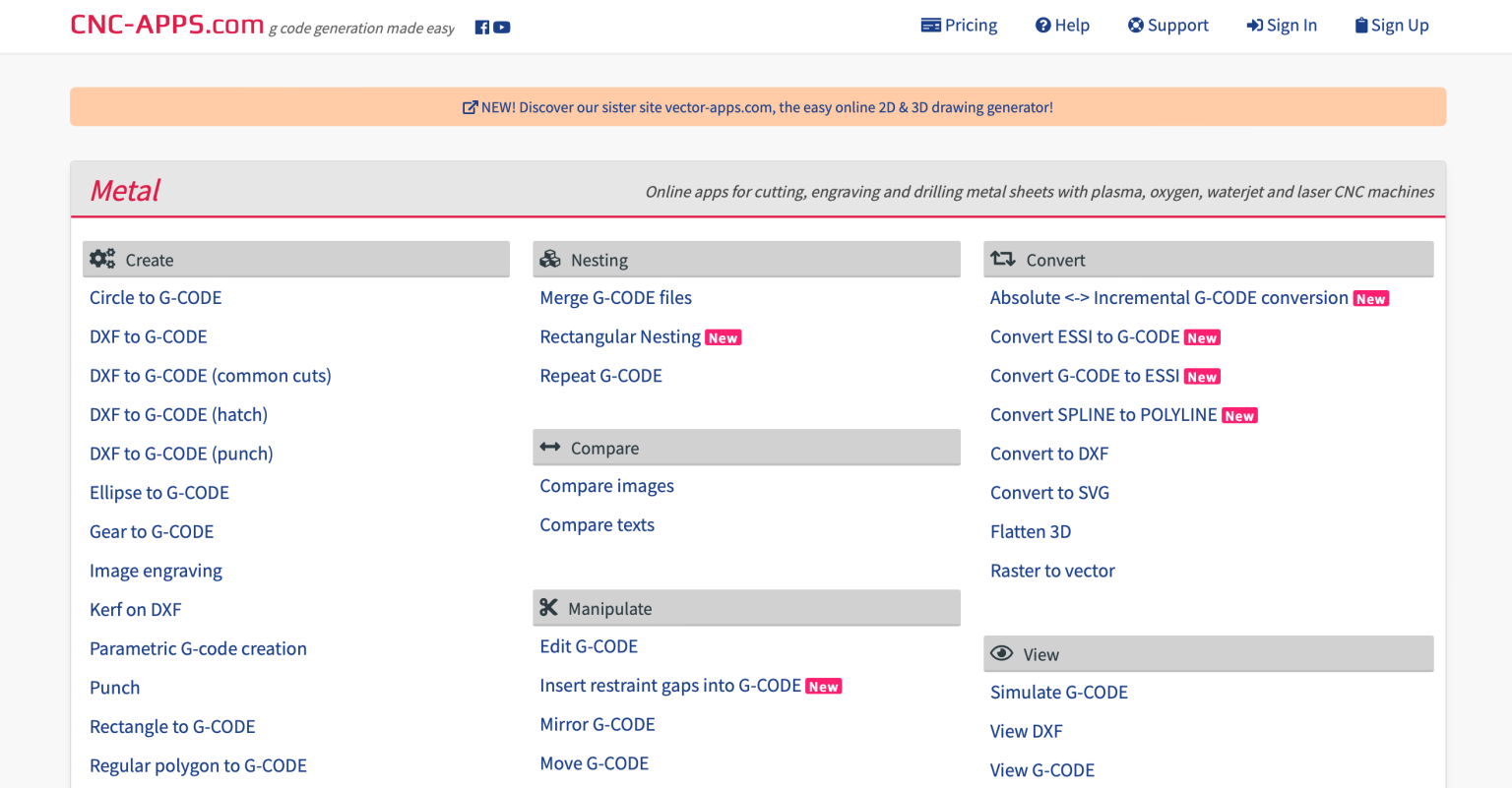The width and height of the screenshot is (1512, 788).
Task: Open the Facebook page icon
Action: [x=482, y=28]
